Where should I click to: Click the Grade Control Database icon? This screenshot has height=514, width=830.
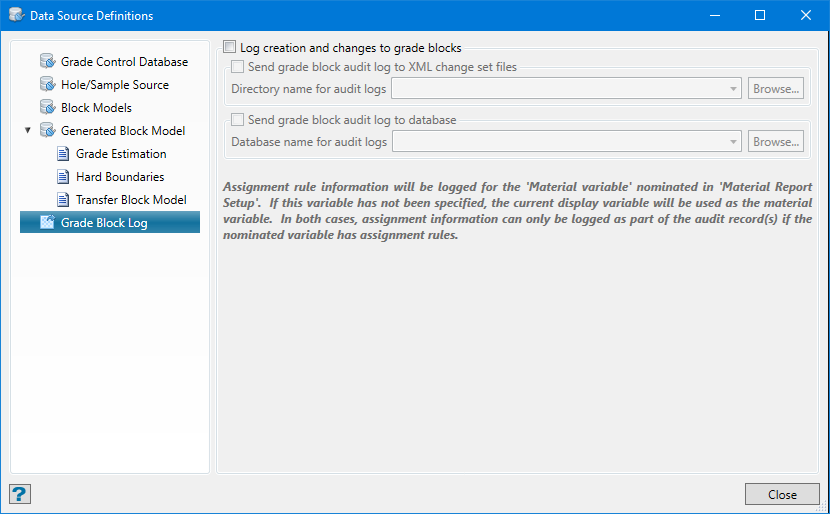[47, 62]
